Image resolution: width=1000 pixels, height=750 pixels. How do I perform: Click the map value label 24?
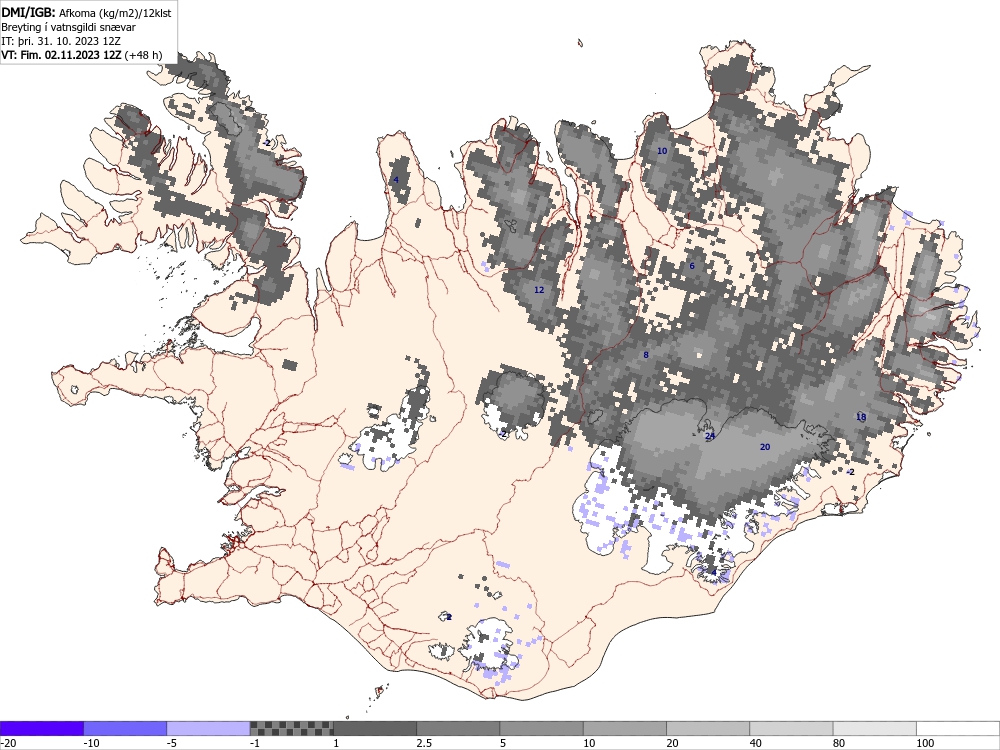tap(710, 436)
